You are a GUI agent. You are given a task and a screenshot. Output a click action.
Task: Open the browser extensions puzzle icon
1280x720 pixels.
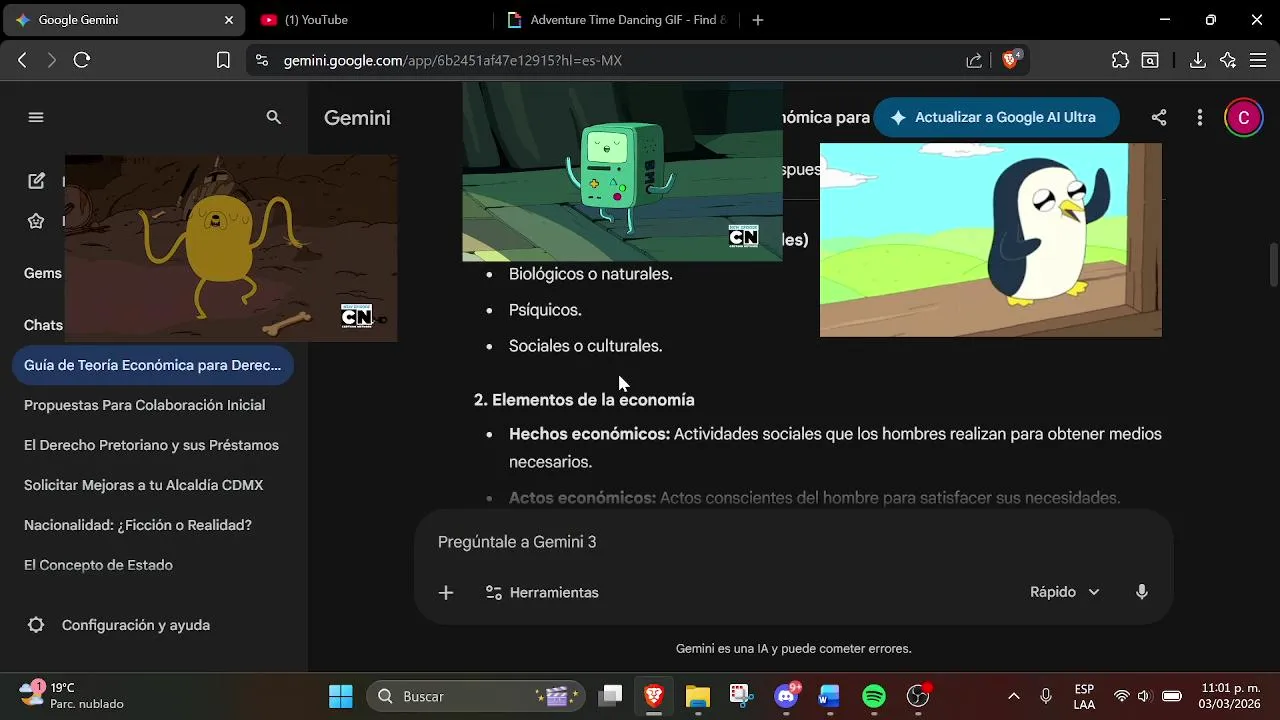click(x=1120, y=60)
